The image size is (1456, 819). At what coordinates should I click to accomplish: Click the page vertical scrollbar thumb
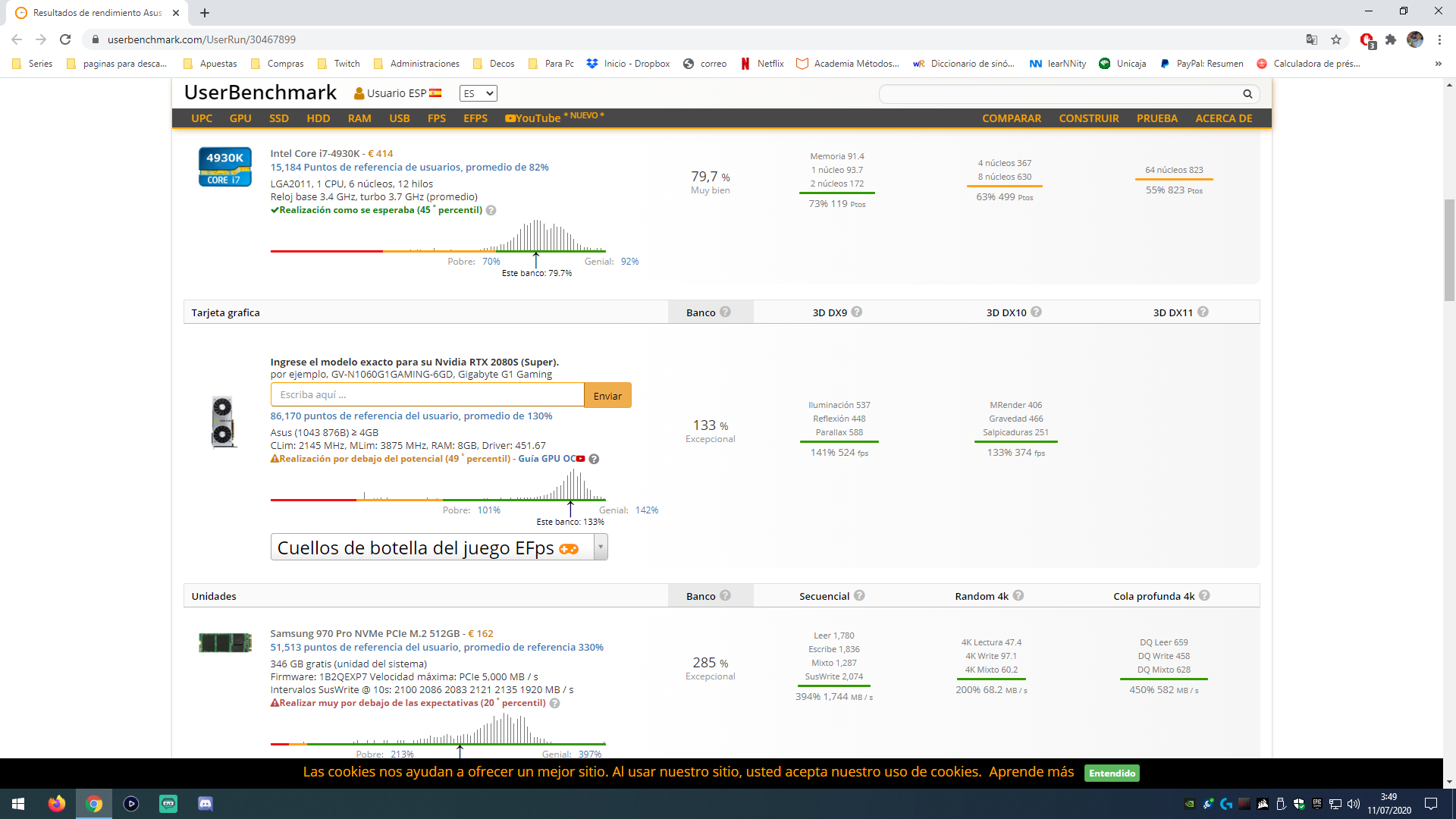tap(1449, 250)
